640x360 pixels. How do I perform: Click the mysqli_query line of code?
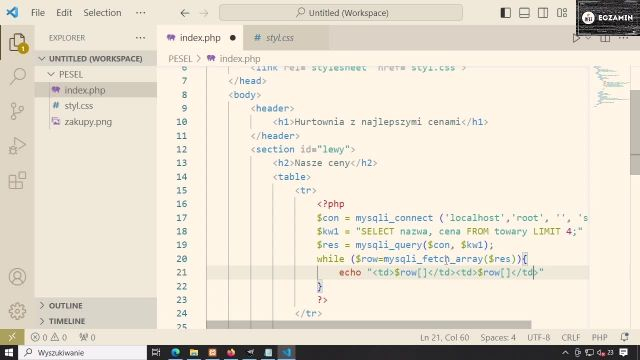[x=405, y=245]
